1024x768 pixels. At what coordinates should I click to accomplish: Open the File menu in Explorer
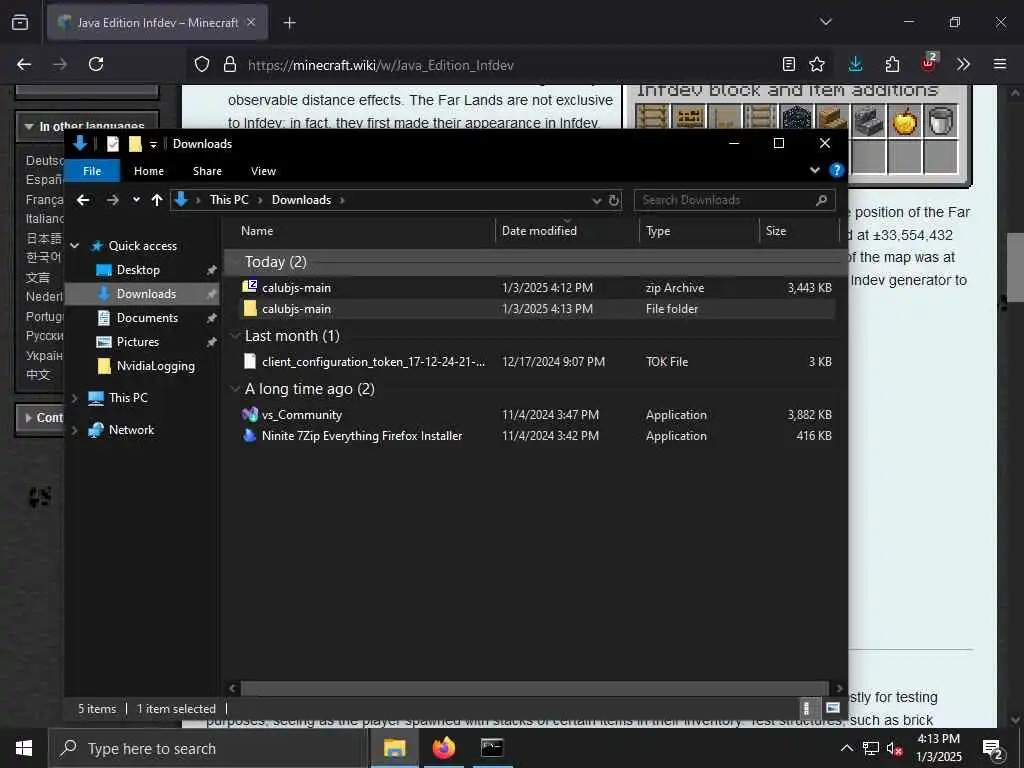[x=92, y=170]
